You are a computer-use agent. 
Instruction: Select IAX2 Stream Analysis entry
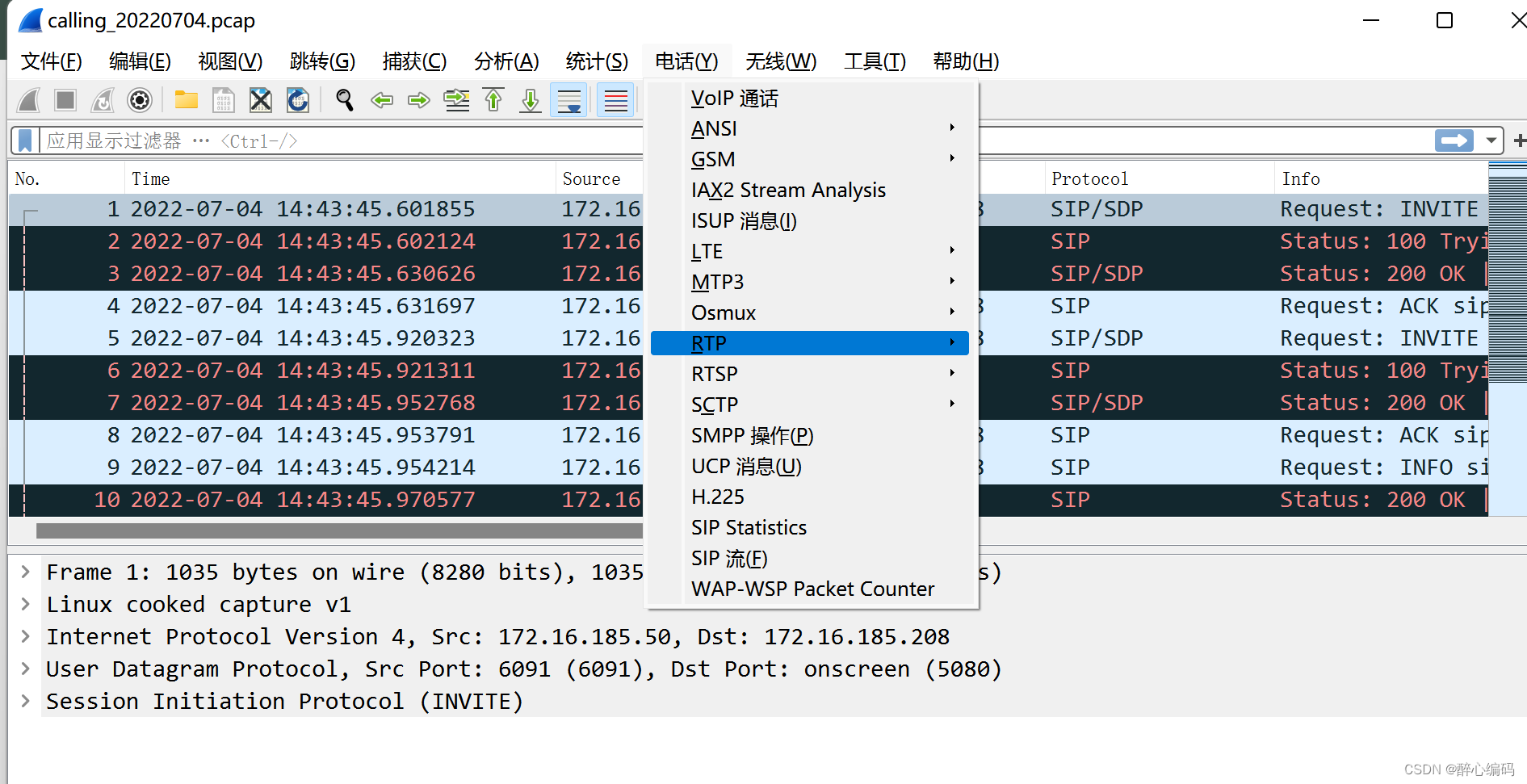coord(810,191)
